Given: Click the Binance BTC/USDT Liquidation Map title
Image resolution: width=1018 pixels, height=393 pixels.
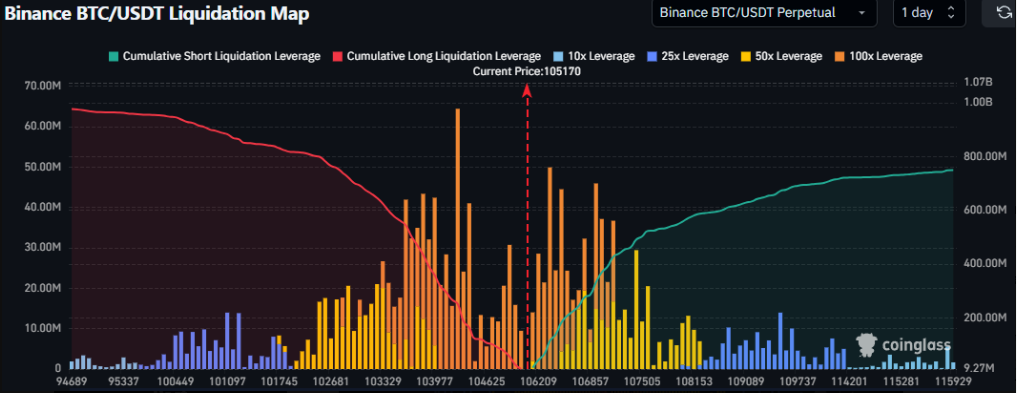Looking at the screenshot, I should pyautogui.click(x=157, y=14).
